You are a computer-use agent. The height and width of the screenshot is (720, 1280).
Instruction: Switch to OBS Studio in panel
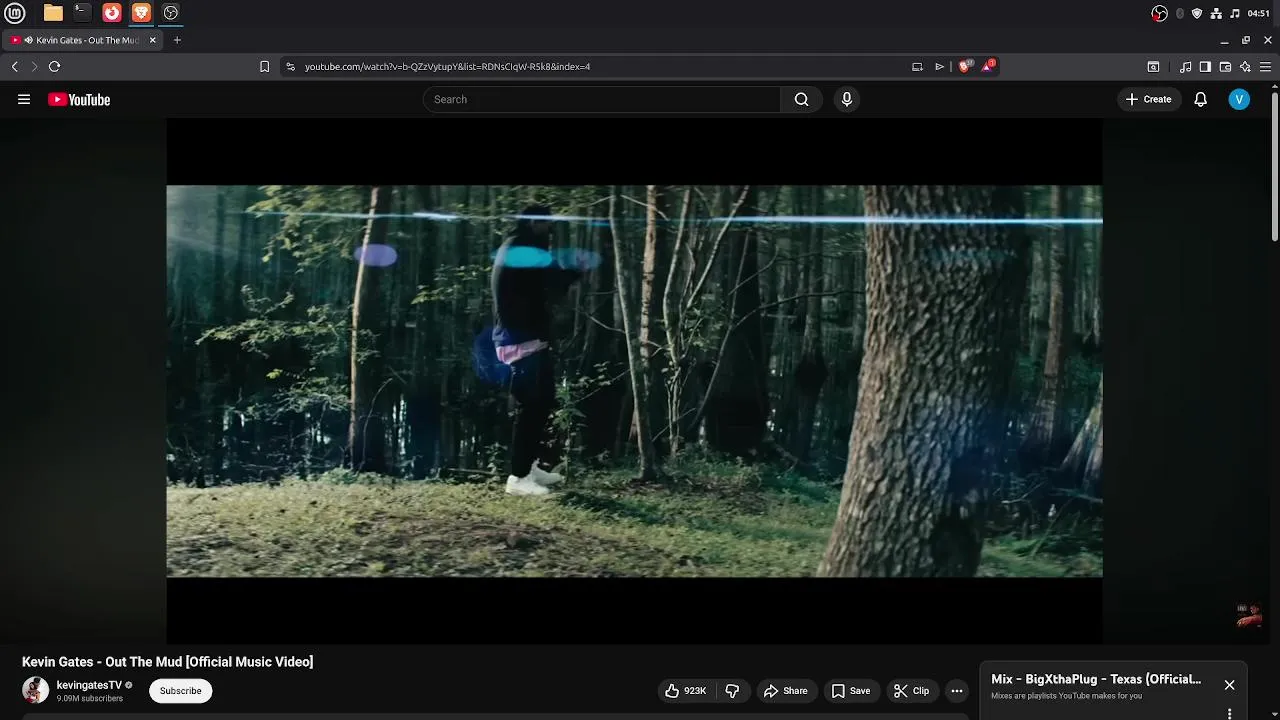pyautogui.click(x=171, y=13)
